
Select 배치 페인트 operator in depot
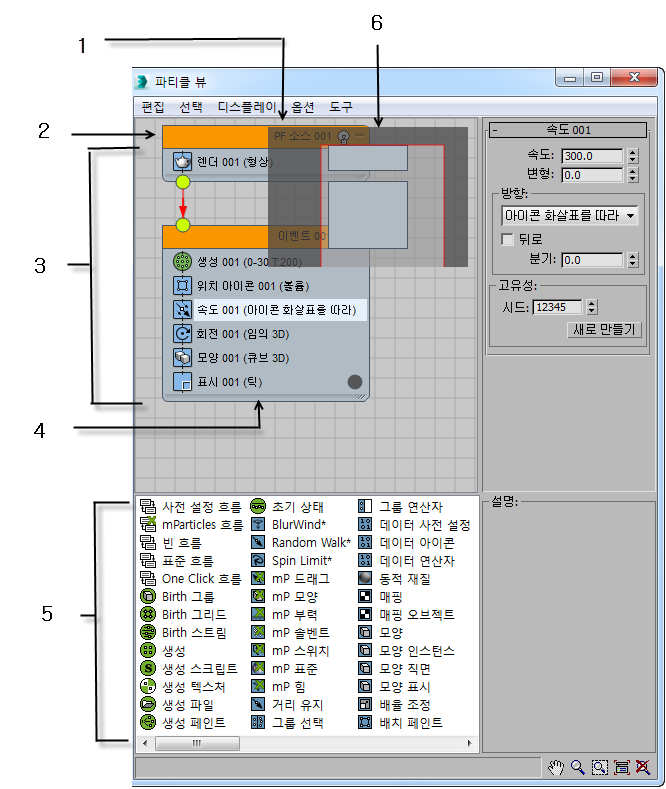400,723
